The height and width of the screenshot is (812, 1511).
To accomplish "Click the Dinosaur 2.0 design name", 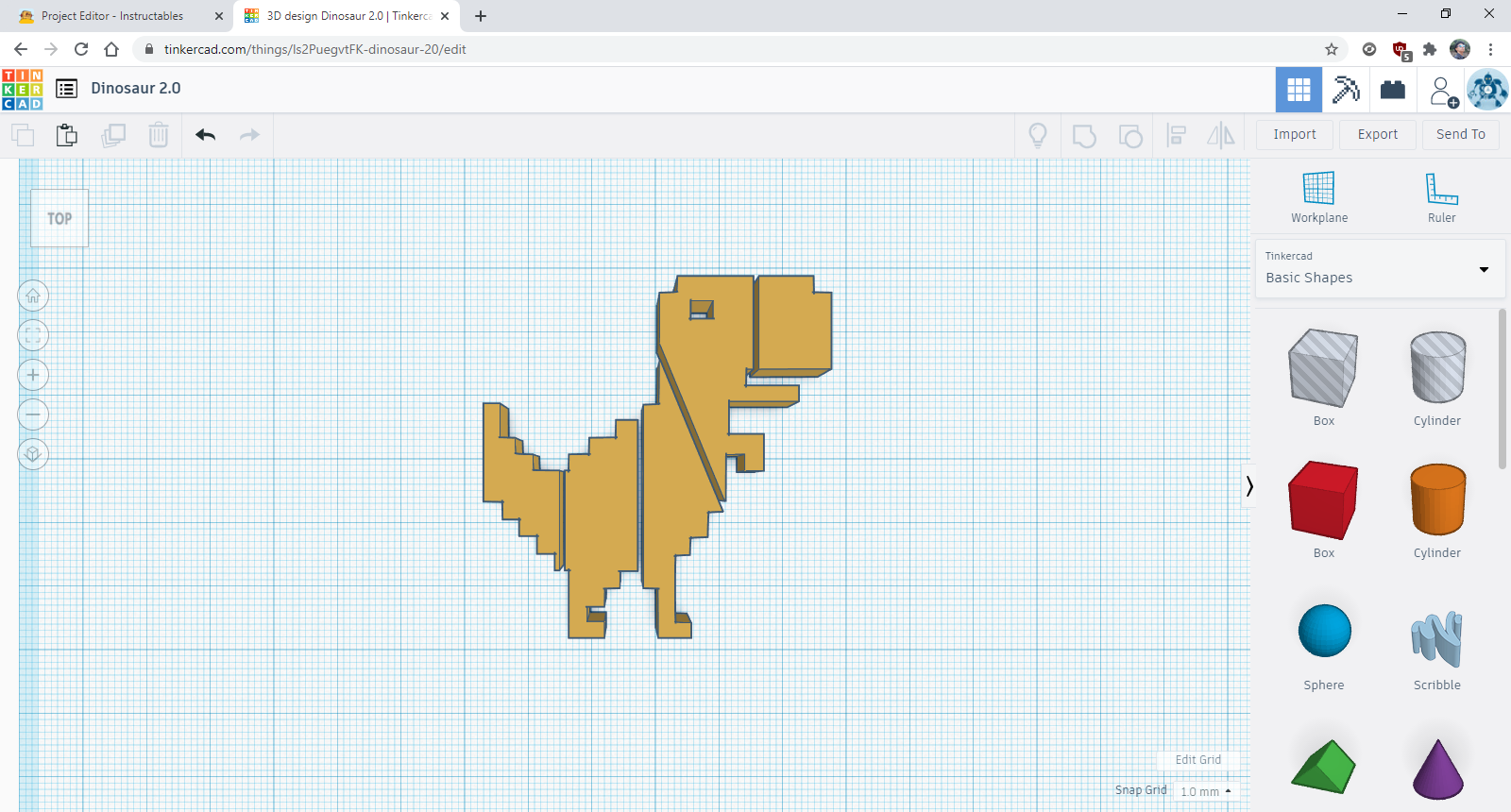I will point(136,88).
